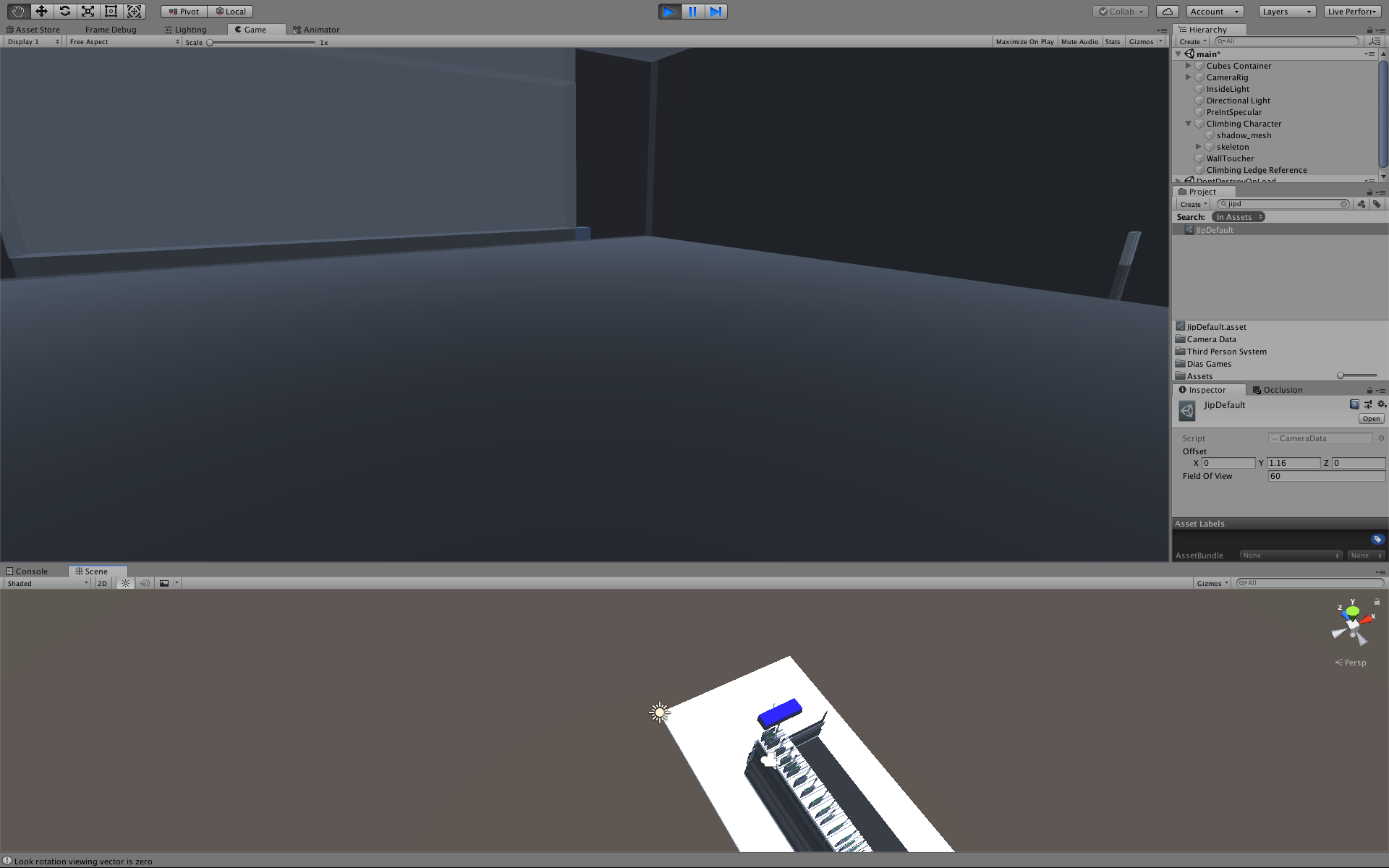The height and width of the screenshot is (868, 1389).
Task: Switch to the Console tab
Action: coord(27,571)
